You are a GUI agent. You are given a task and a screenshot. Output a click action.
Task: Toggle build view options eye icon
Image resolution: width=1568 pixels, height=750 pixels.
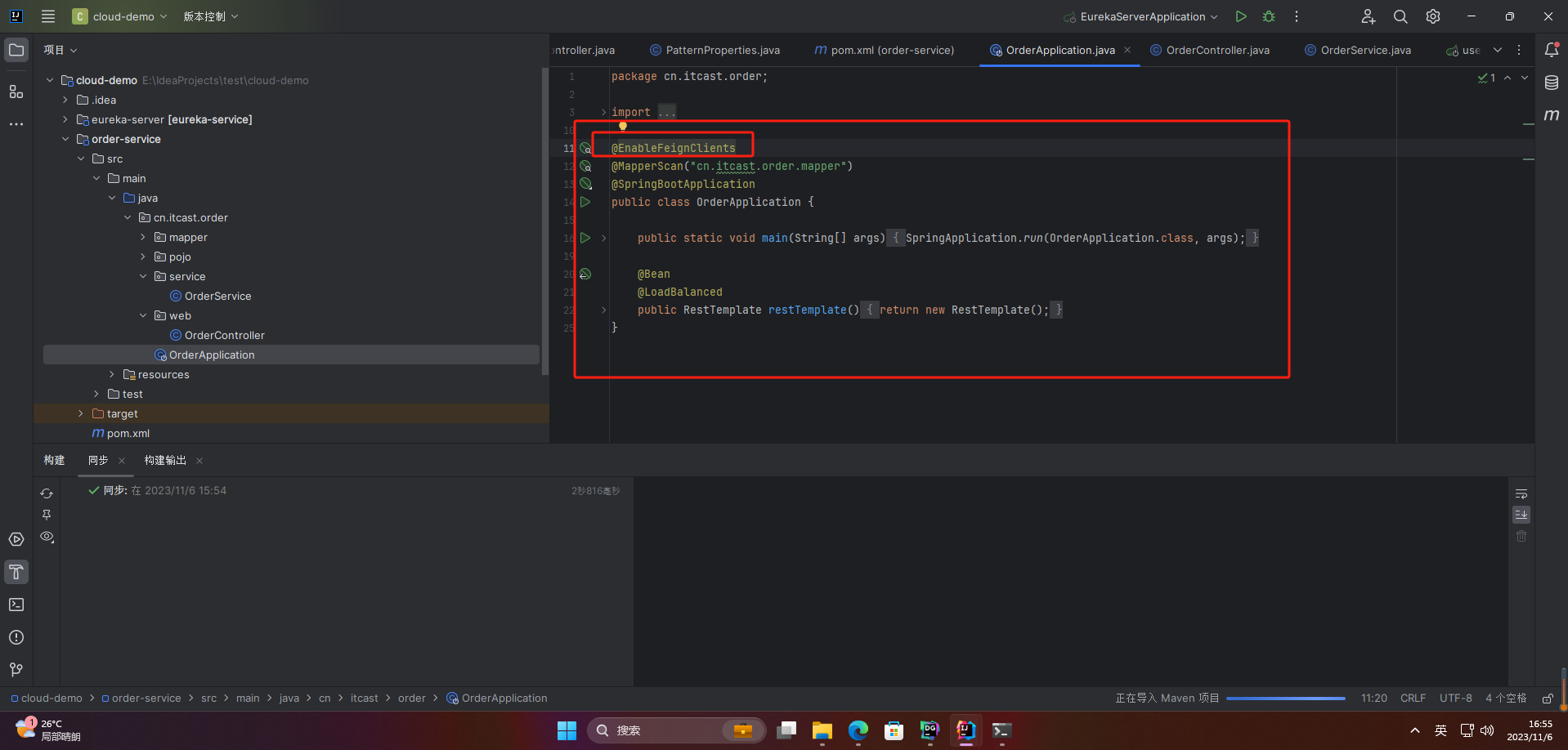pyautogui.click(x=47, y=537)
